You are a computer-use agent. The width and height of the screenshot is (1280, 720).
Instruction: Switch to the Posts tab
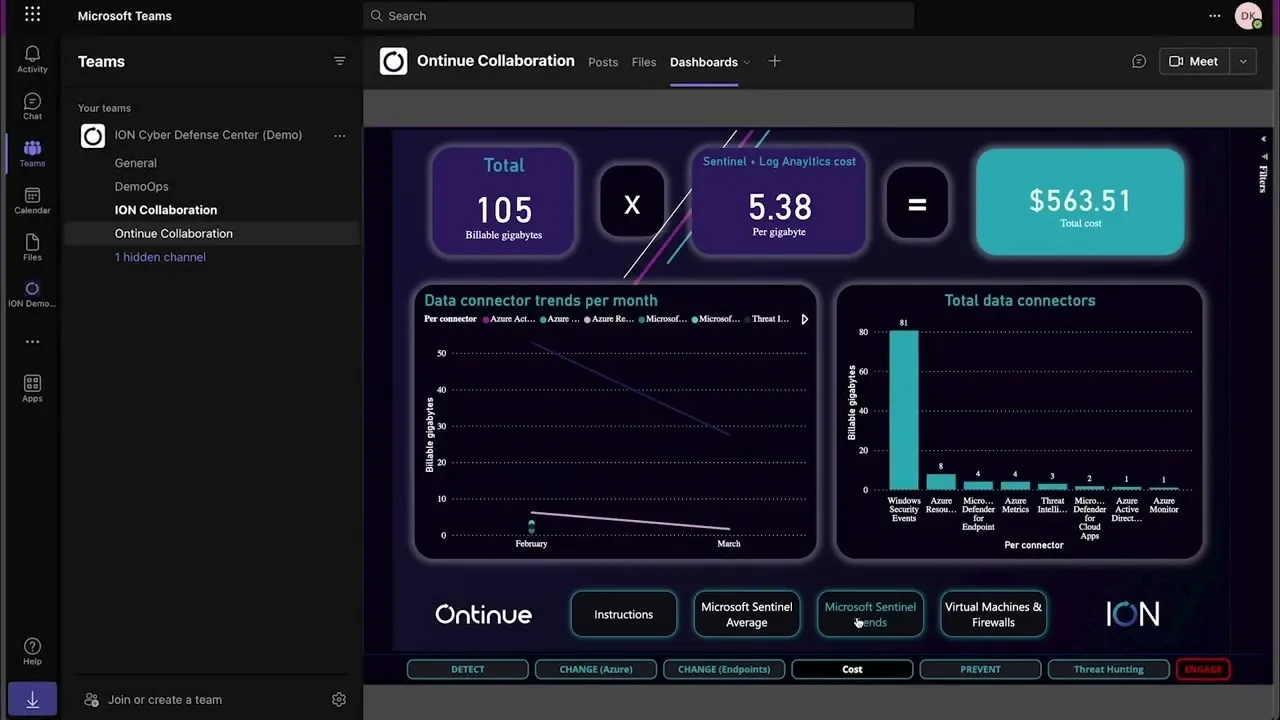click(603, 62)
